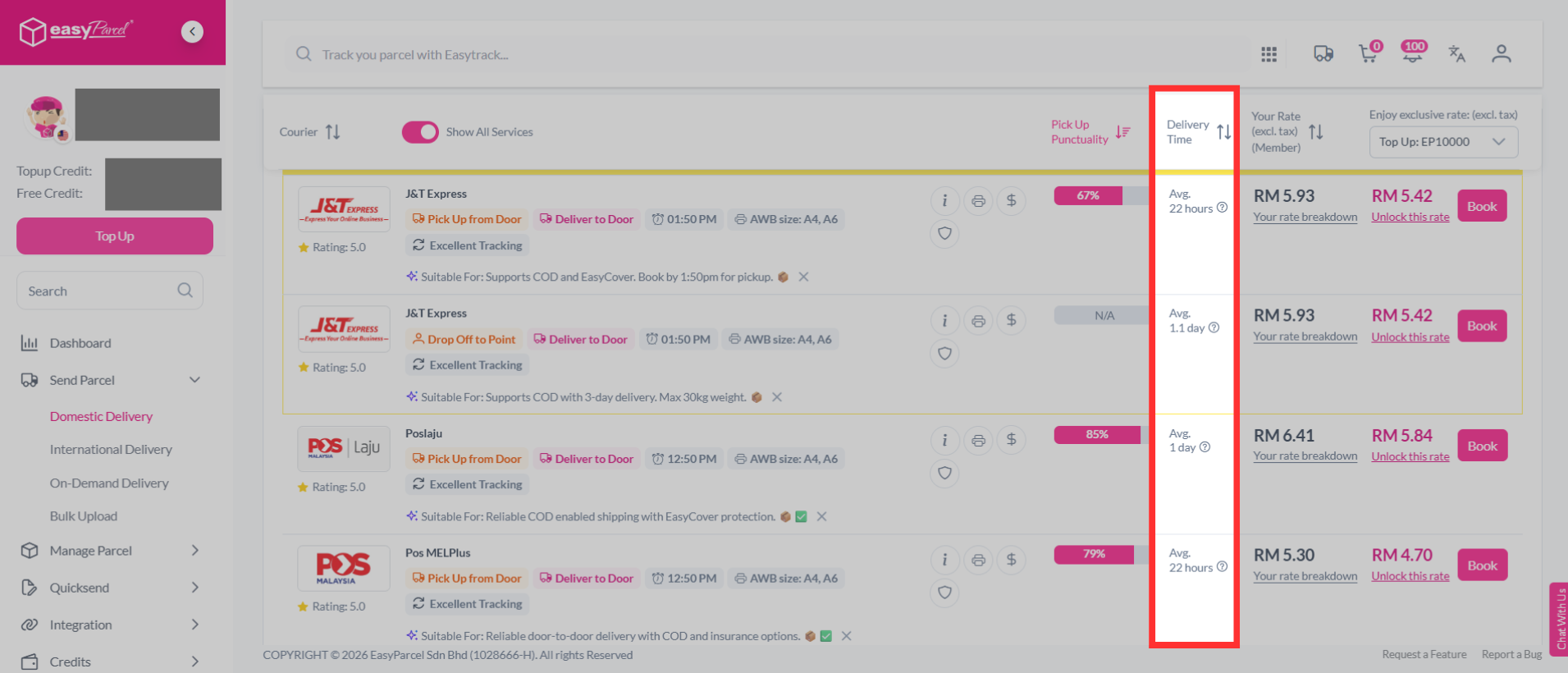Click the EasyParcel logo
This screenshot has width=1568, height=673.
pyautogui.click(x=75, y=31)
